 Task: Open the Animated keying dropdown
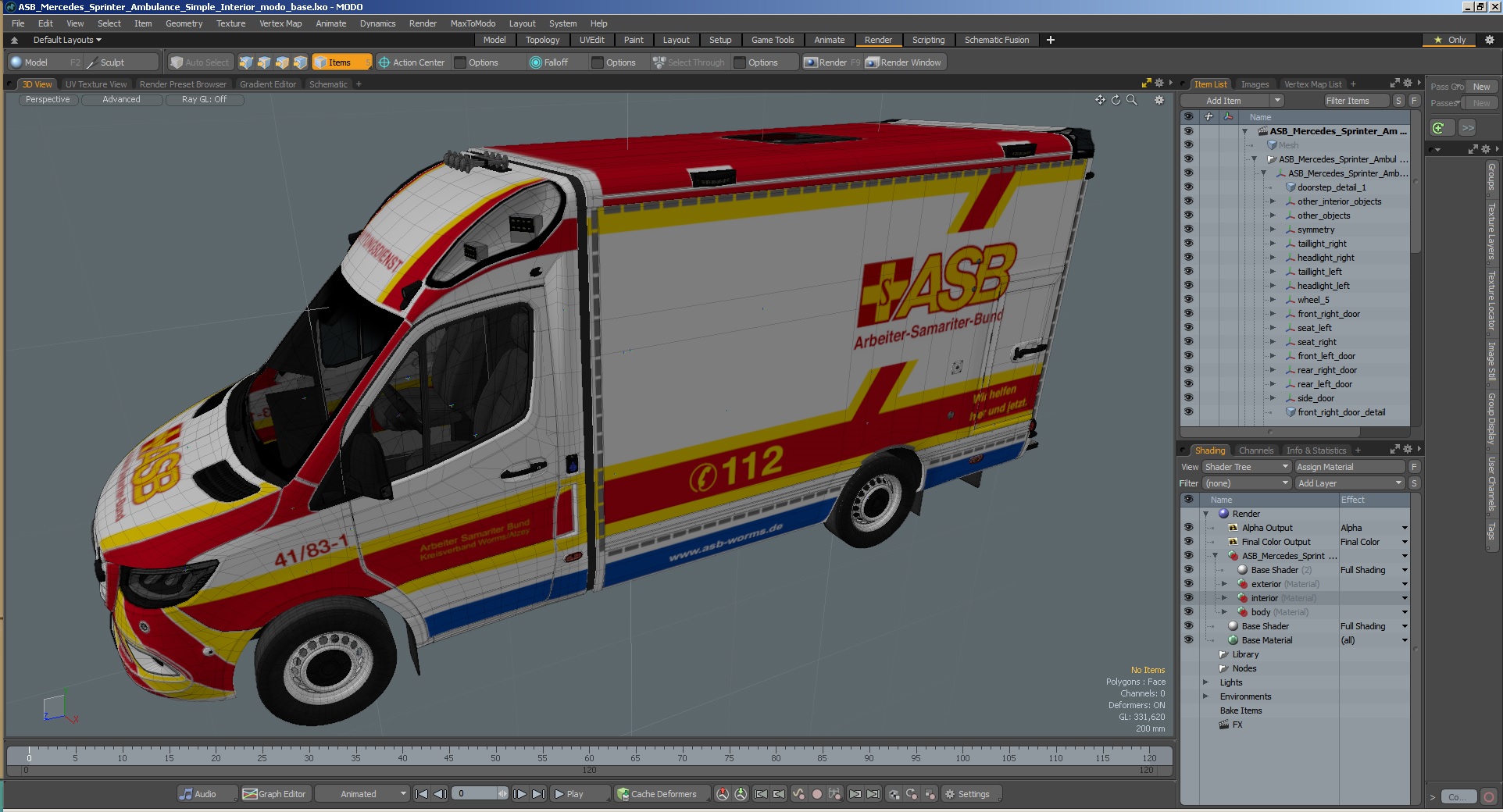click(362, 794)
